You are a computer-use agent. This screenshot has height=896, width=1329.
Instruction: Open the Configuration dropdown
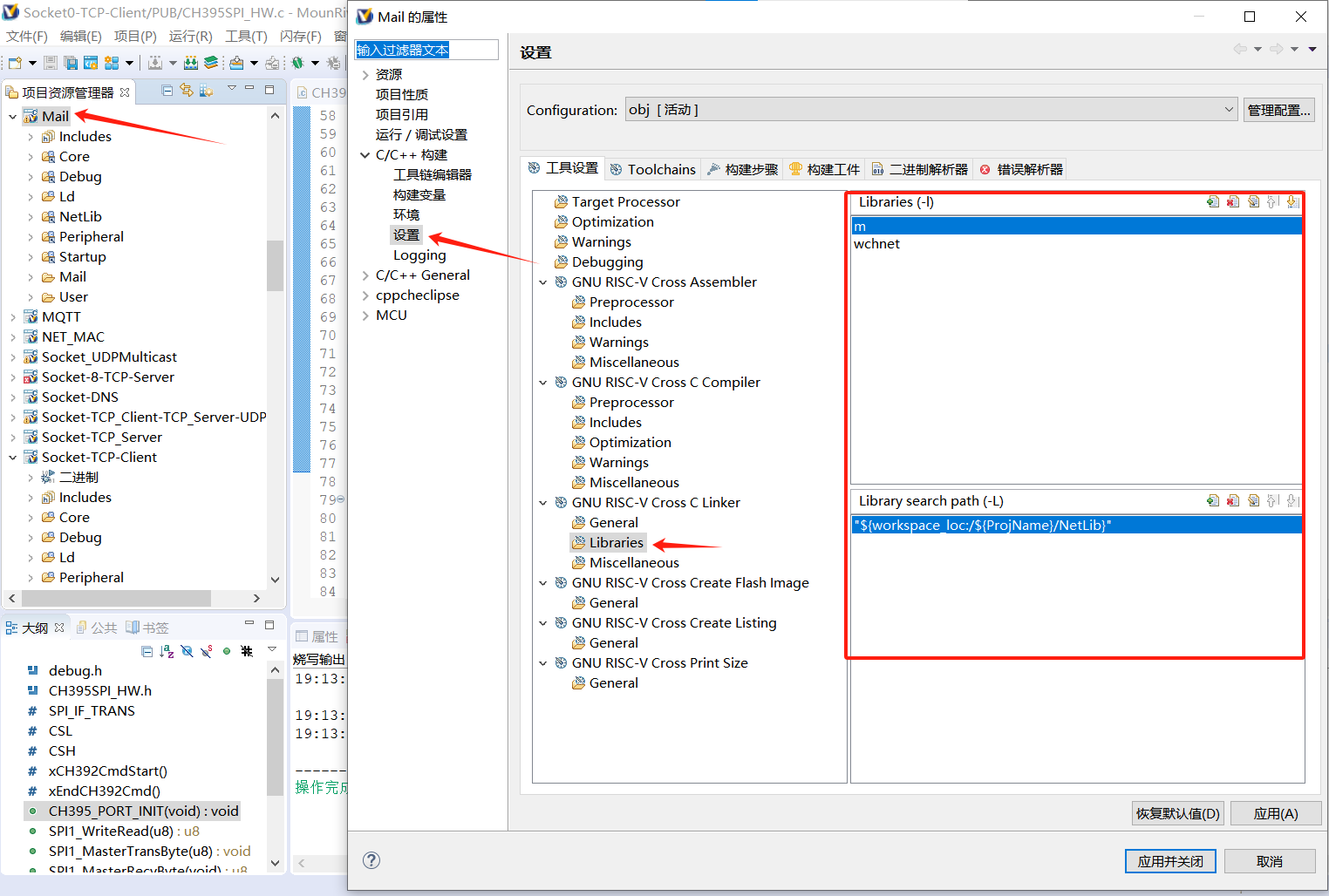tap(931, 110)
